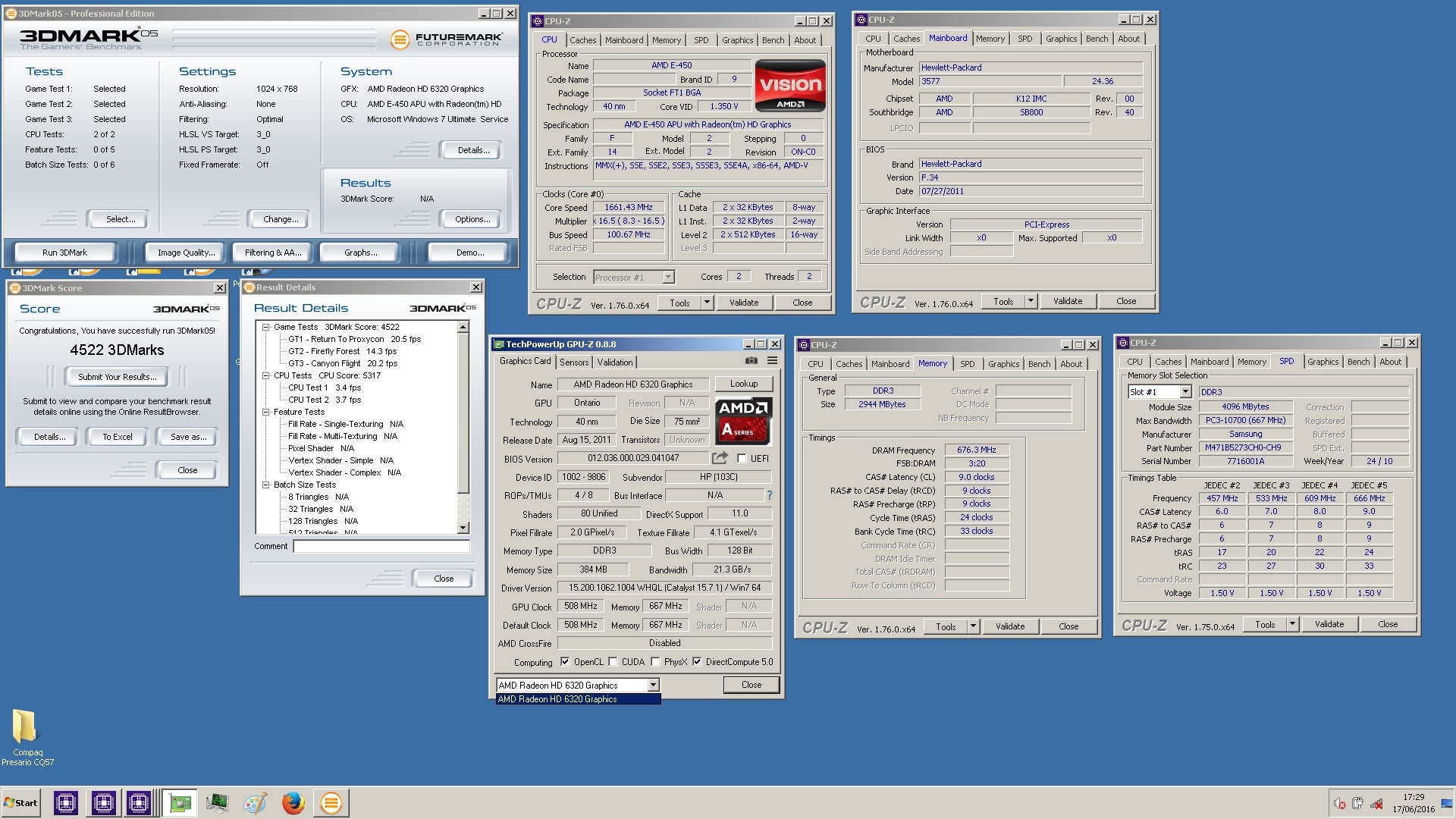1456x819 pixels.
Task: Open Tools dropdown arrow in CPU-Z Memory window
Action: [x=973, y=627]
